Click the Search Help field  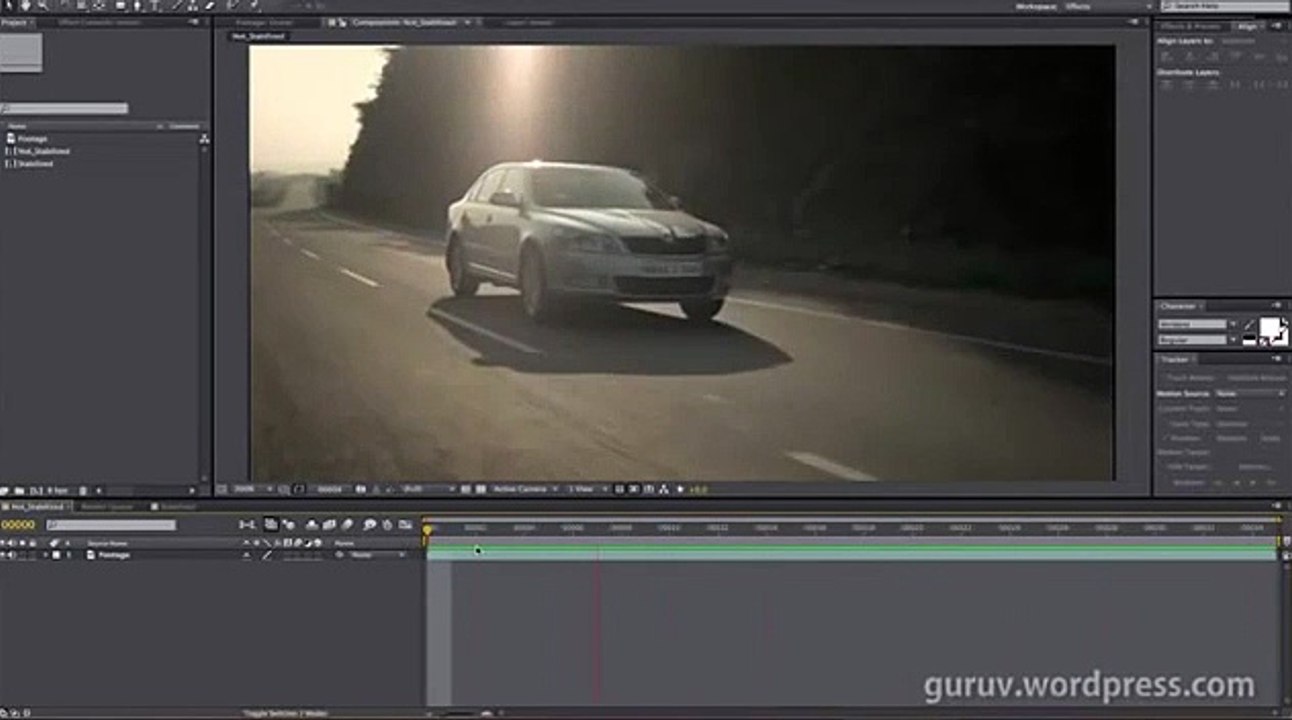(1226, 6)
